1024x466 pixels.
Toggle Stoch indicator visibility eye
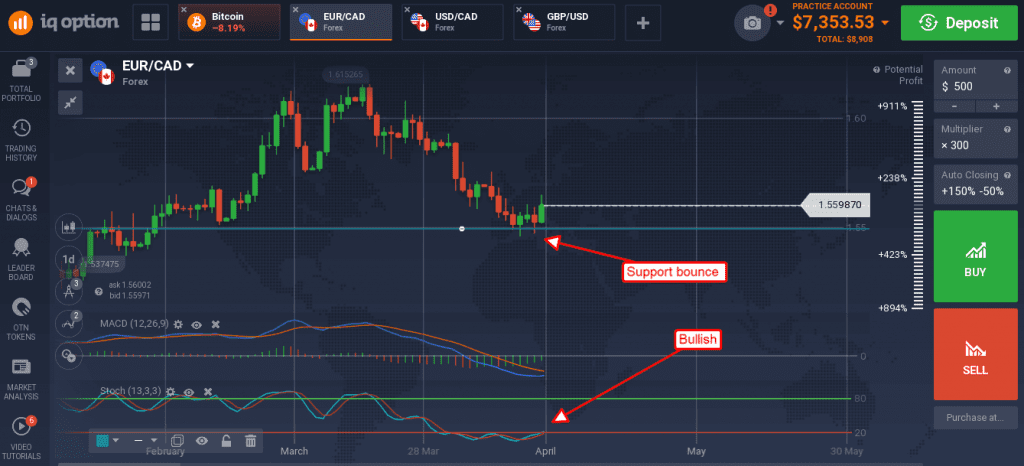click(x=189, y=392)
